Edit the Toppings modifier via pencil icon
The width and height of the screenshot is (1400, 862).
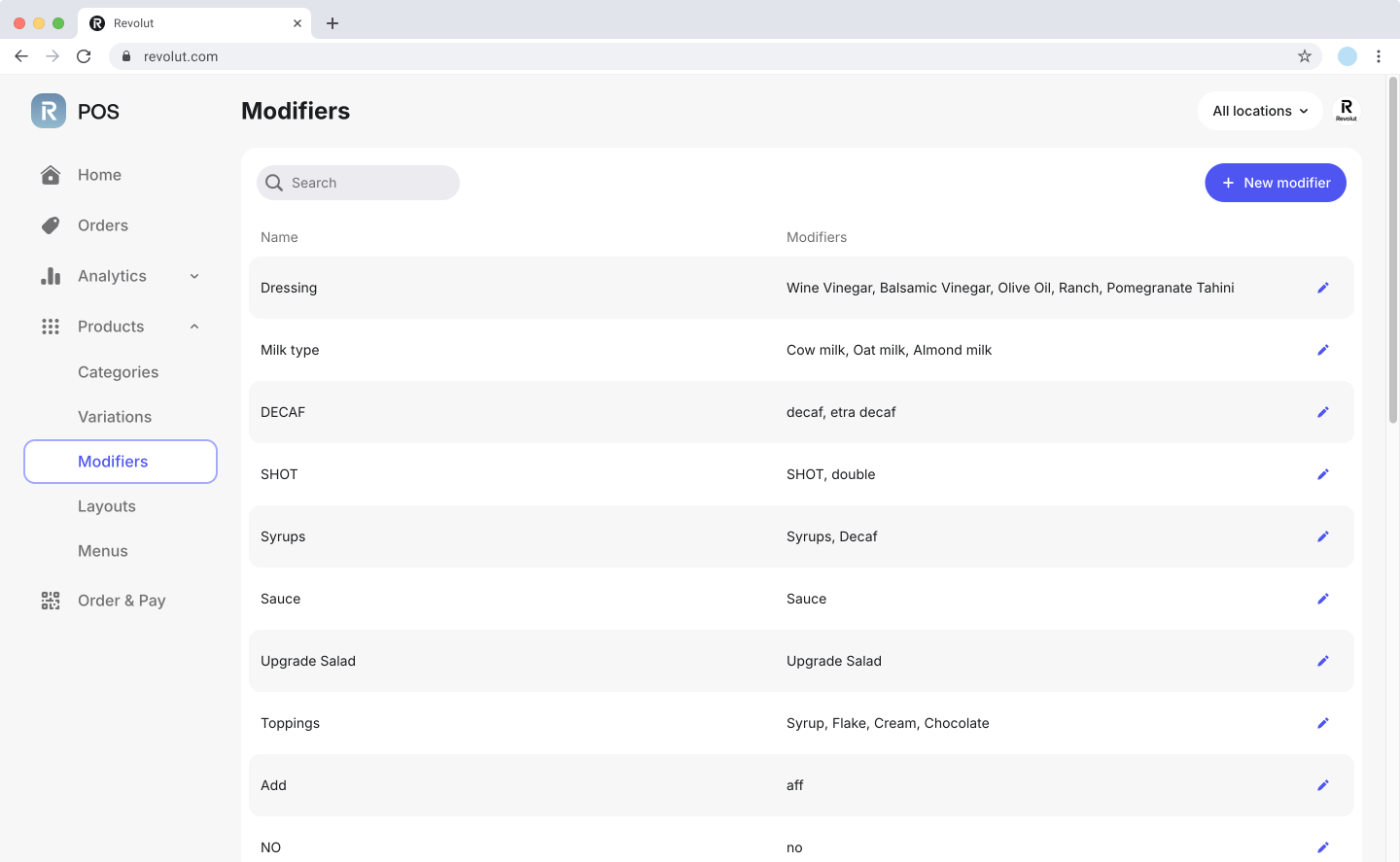coord(1322,723)
